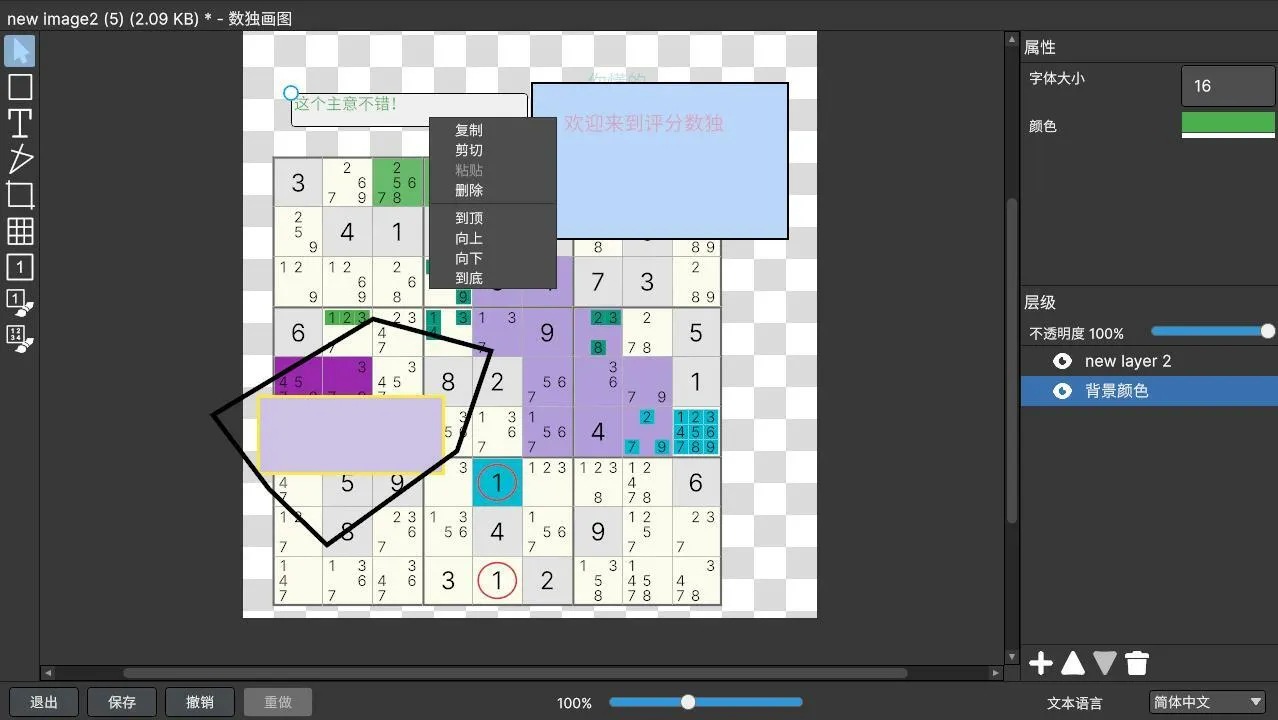Activate the crop tool
Viewport: 1278px width, 720px height.
click(x=20, y=195)
